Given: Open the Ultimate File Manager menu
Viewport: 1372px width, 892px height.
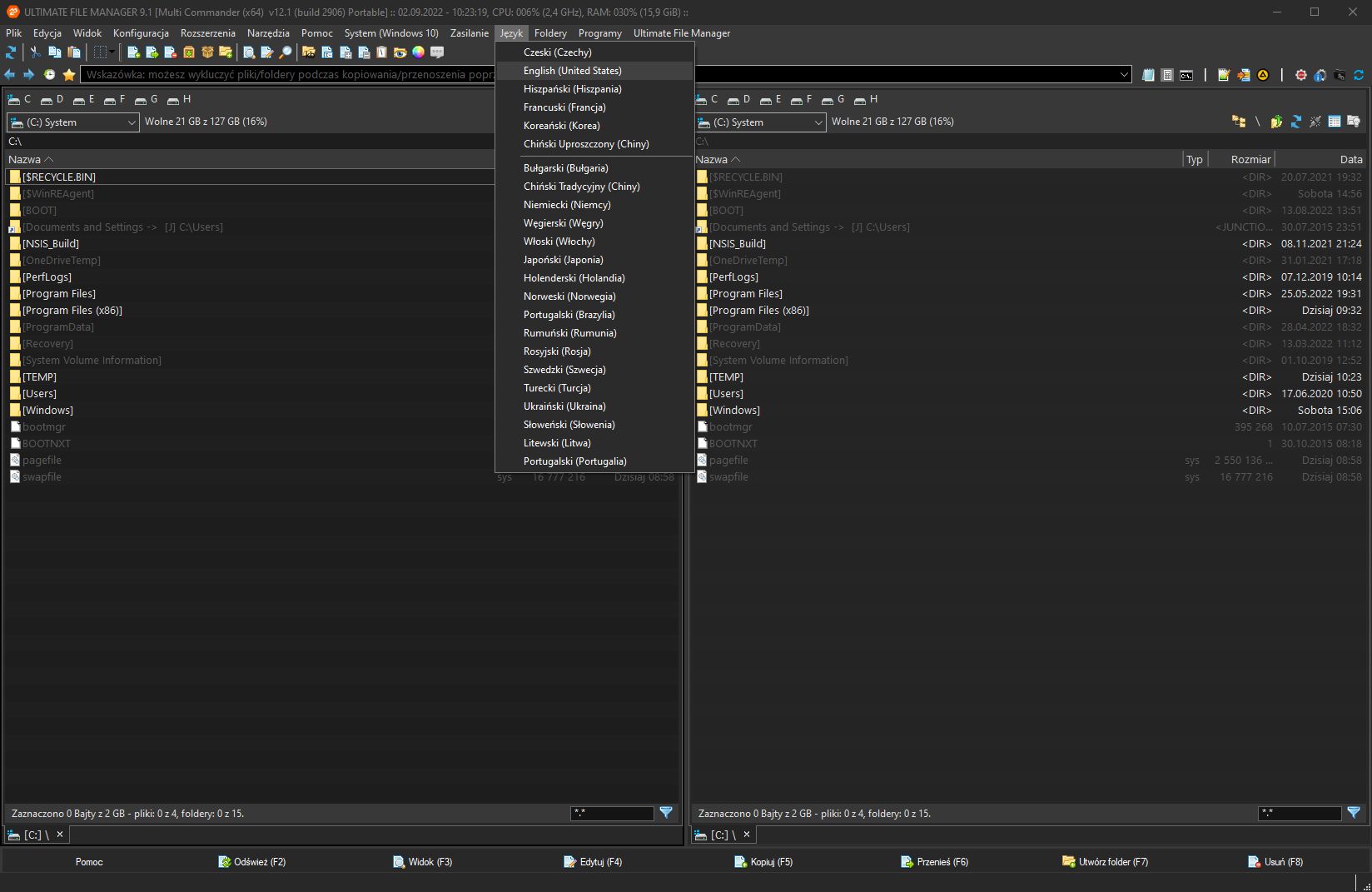Looking at the screenshot, I should 681,33.
